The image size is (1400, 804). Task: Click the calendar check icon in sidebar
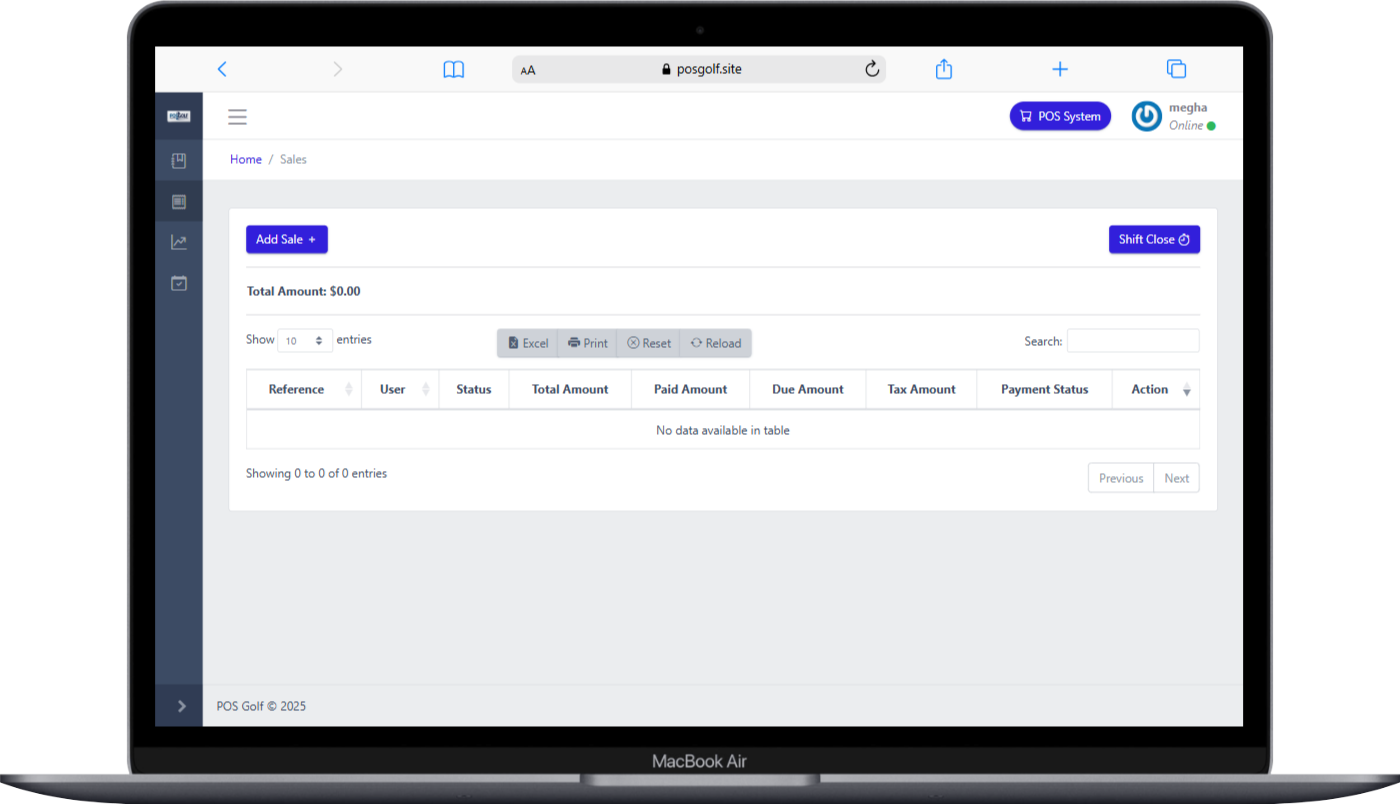179,283
